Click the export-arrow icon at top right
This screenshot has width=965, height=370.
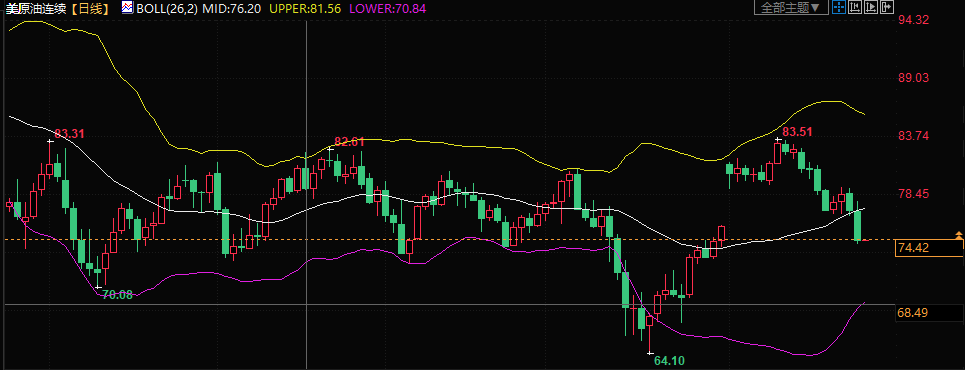[887, 7]
